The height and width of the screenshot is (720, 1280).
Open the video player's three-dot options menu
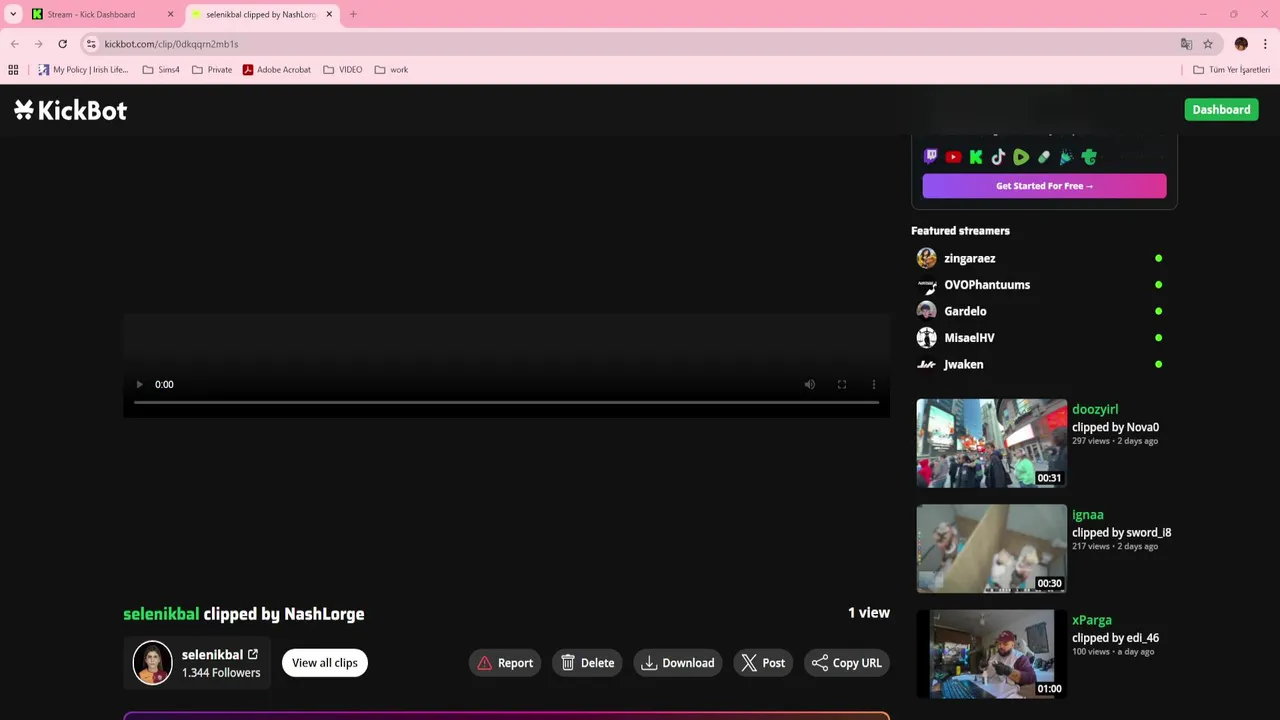874,384
